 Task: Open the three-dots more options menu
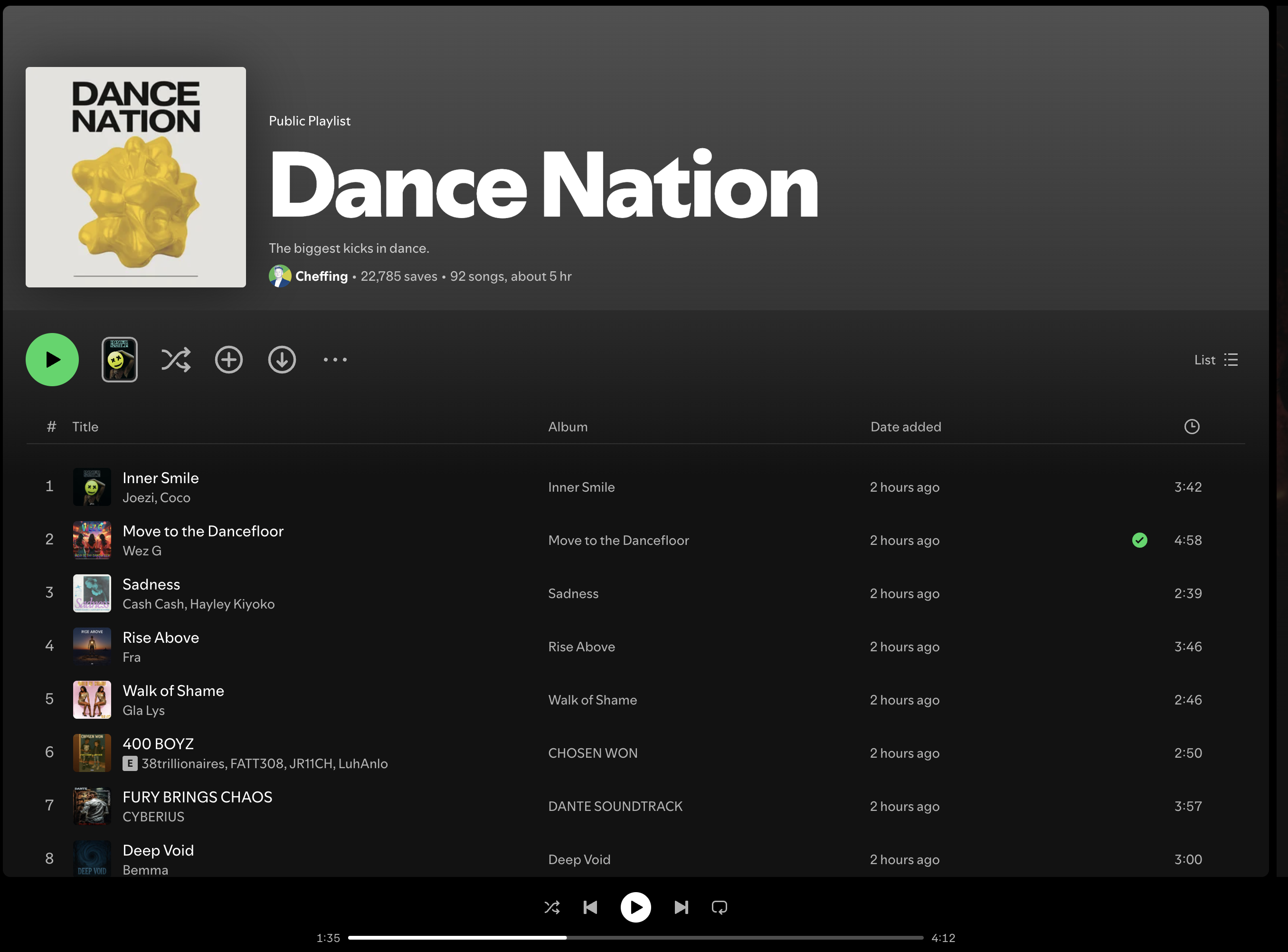335,360
